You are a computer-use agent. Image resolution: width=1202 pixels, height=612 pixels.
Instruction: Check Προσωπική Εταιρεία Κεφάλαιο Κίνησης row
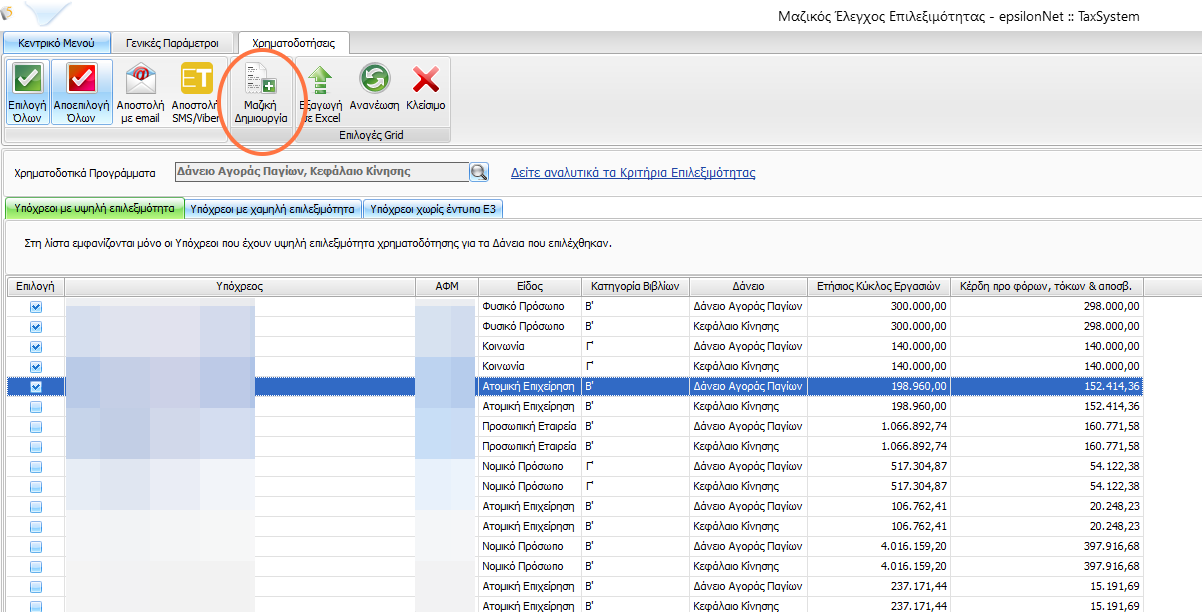tap(36, 447)
